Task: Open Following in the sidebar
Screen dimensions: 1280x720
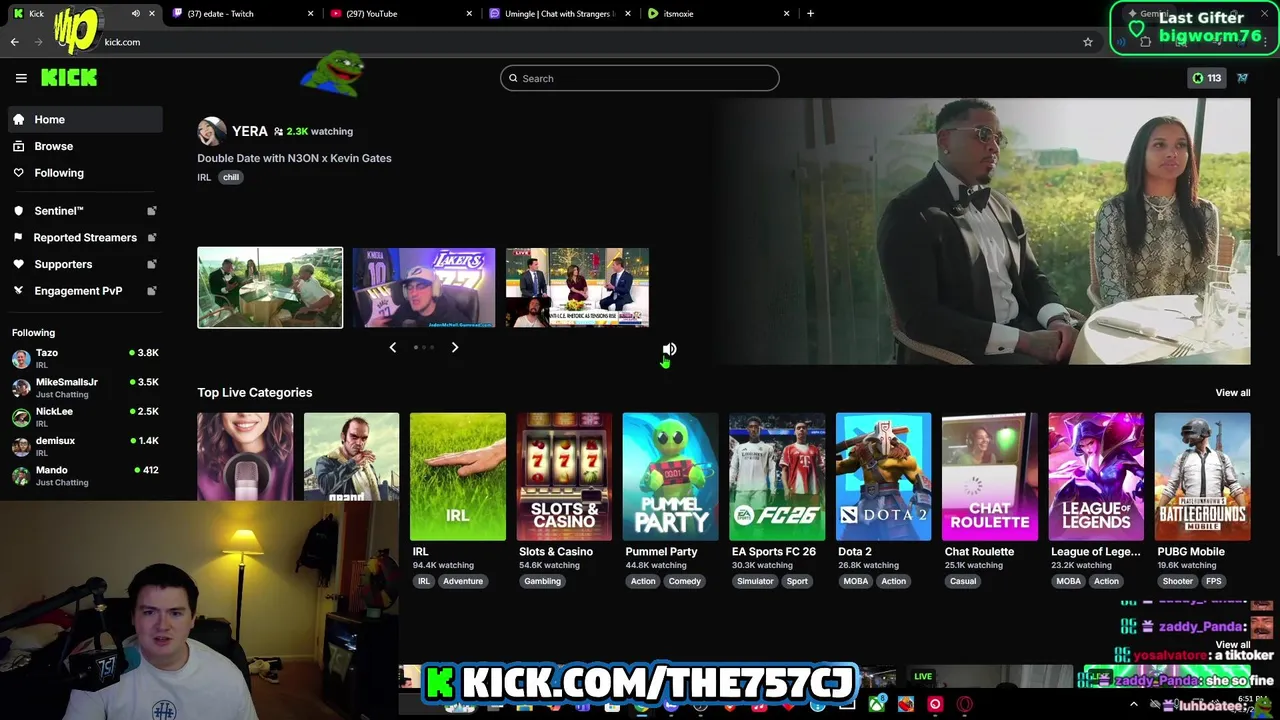Action: pos(85,173)
